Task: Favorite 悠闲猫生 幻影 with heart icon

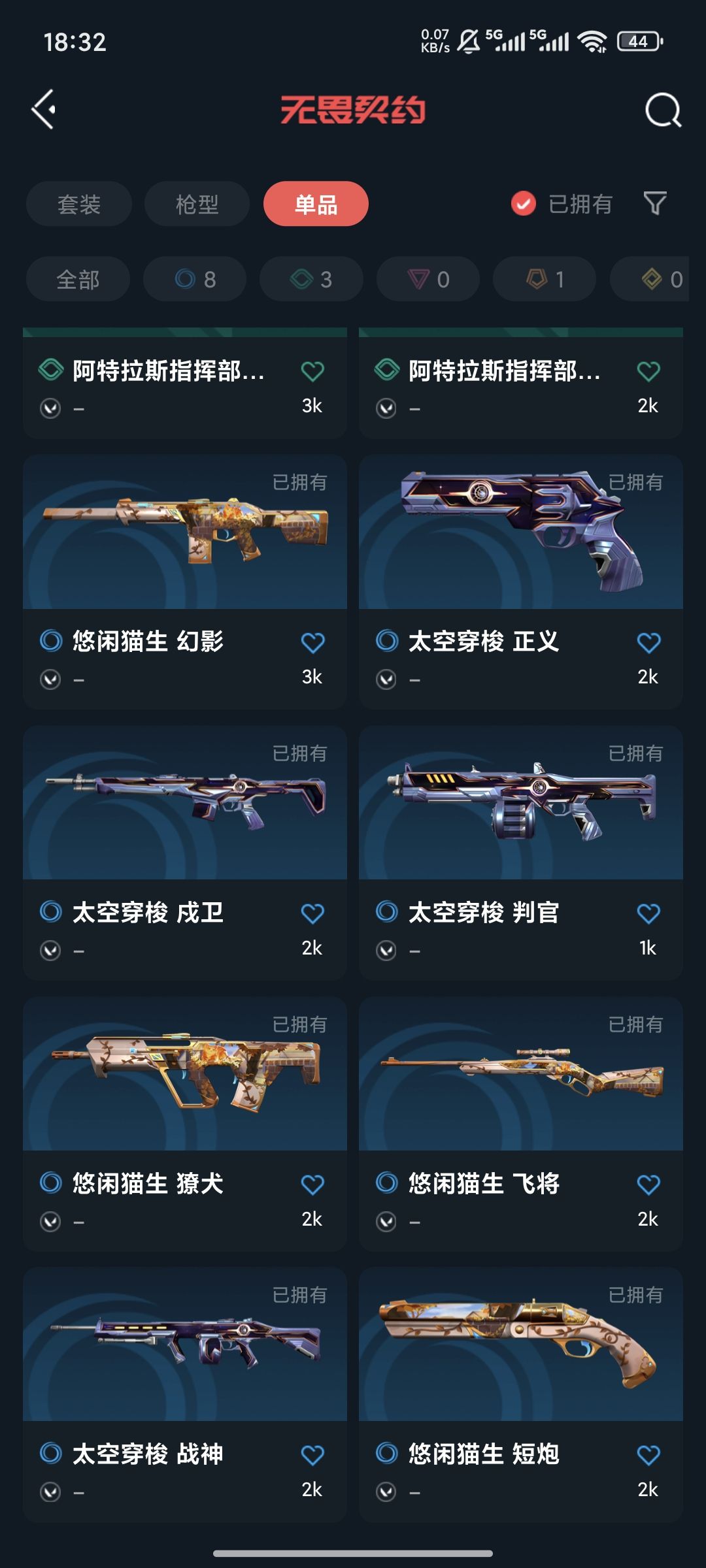Action: click(312, 642)
